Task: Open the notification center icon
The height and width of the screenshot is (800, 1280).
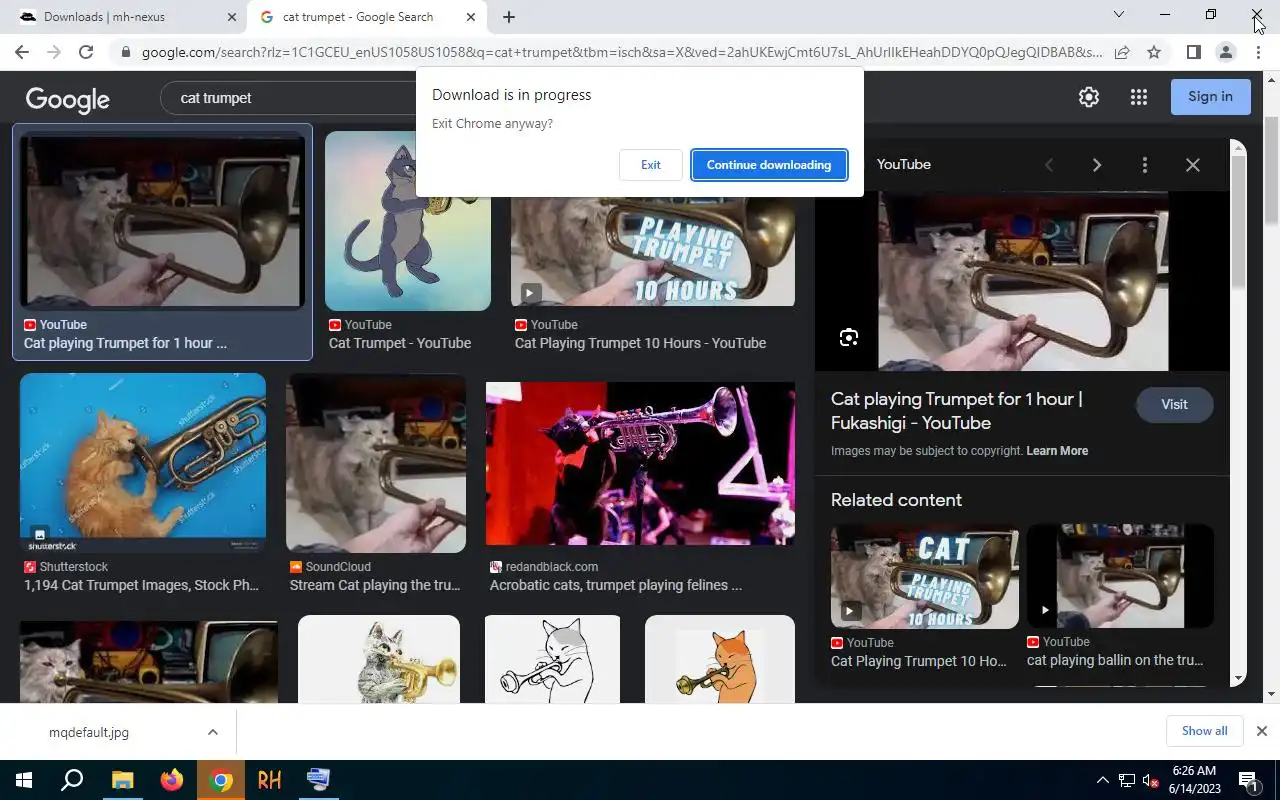Action: [1248, 780]
